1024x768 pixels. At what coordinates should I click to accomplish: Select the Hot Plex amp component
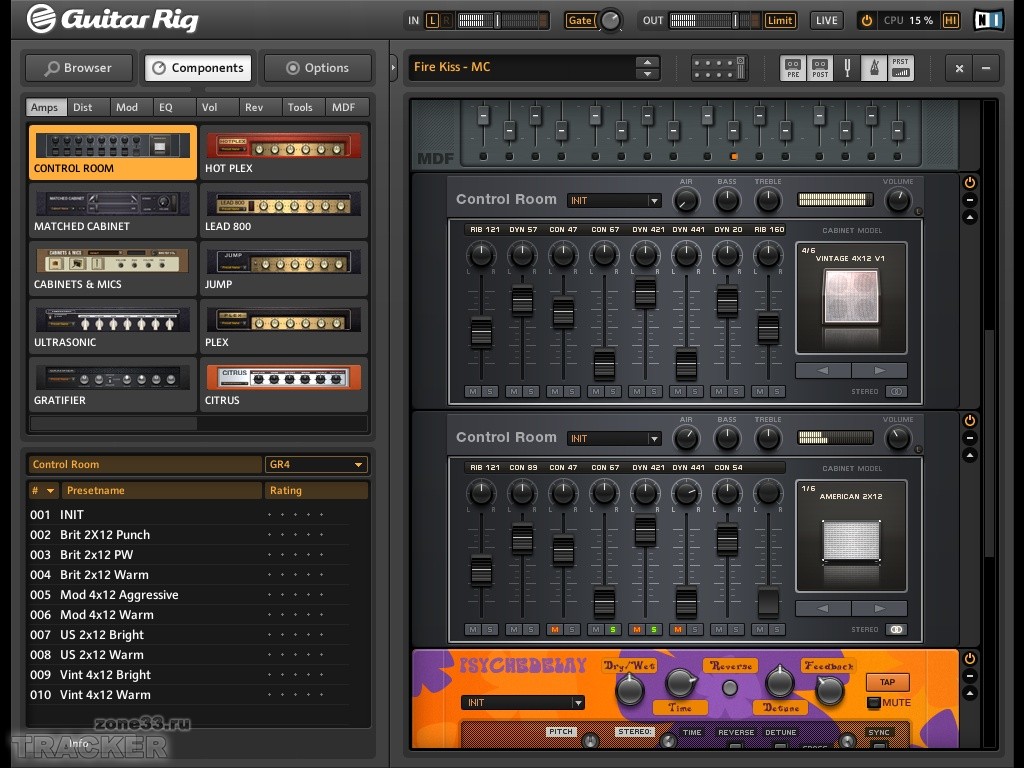tap(283, 152)
